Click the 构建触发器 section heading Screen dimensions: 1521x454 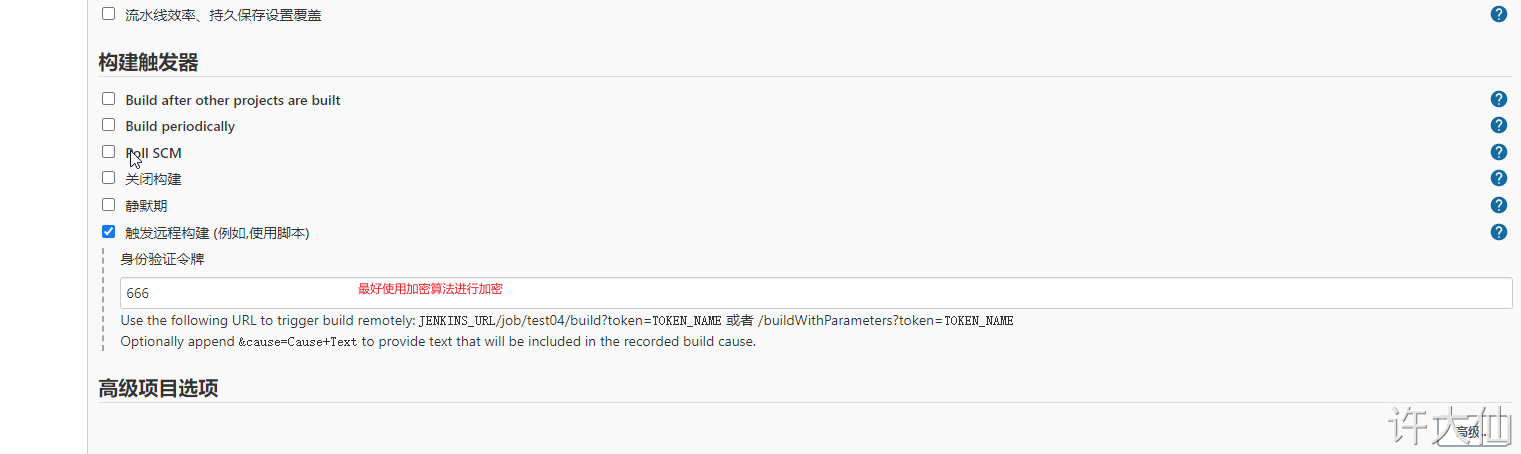pos(148,63)
